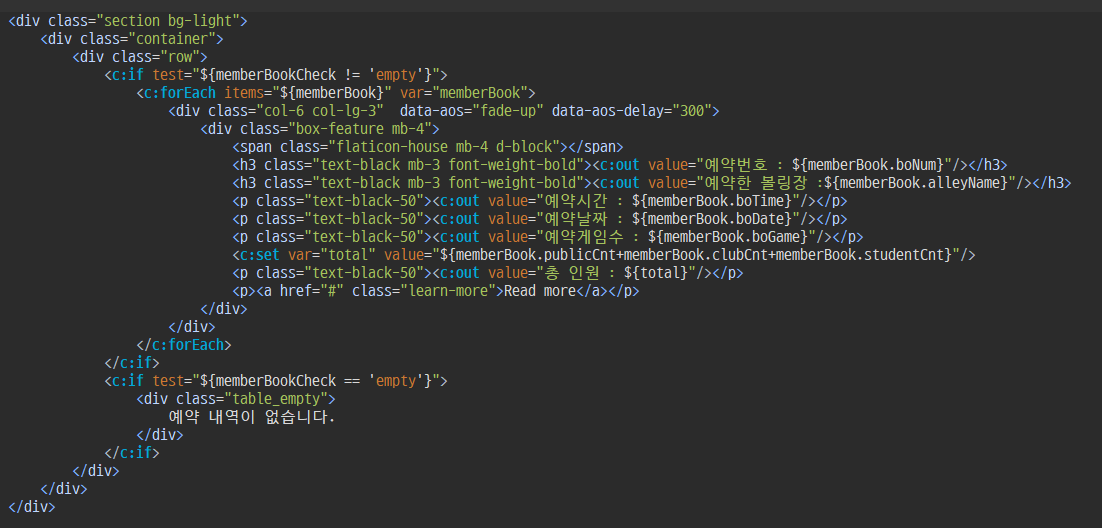Image resolution: width=1102 pixels, height=528 pixels.
Task: Click the "learn-more" class value
Action: [448, 291]
